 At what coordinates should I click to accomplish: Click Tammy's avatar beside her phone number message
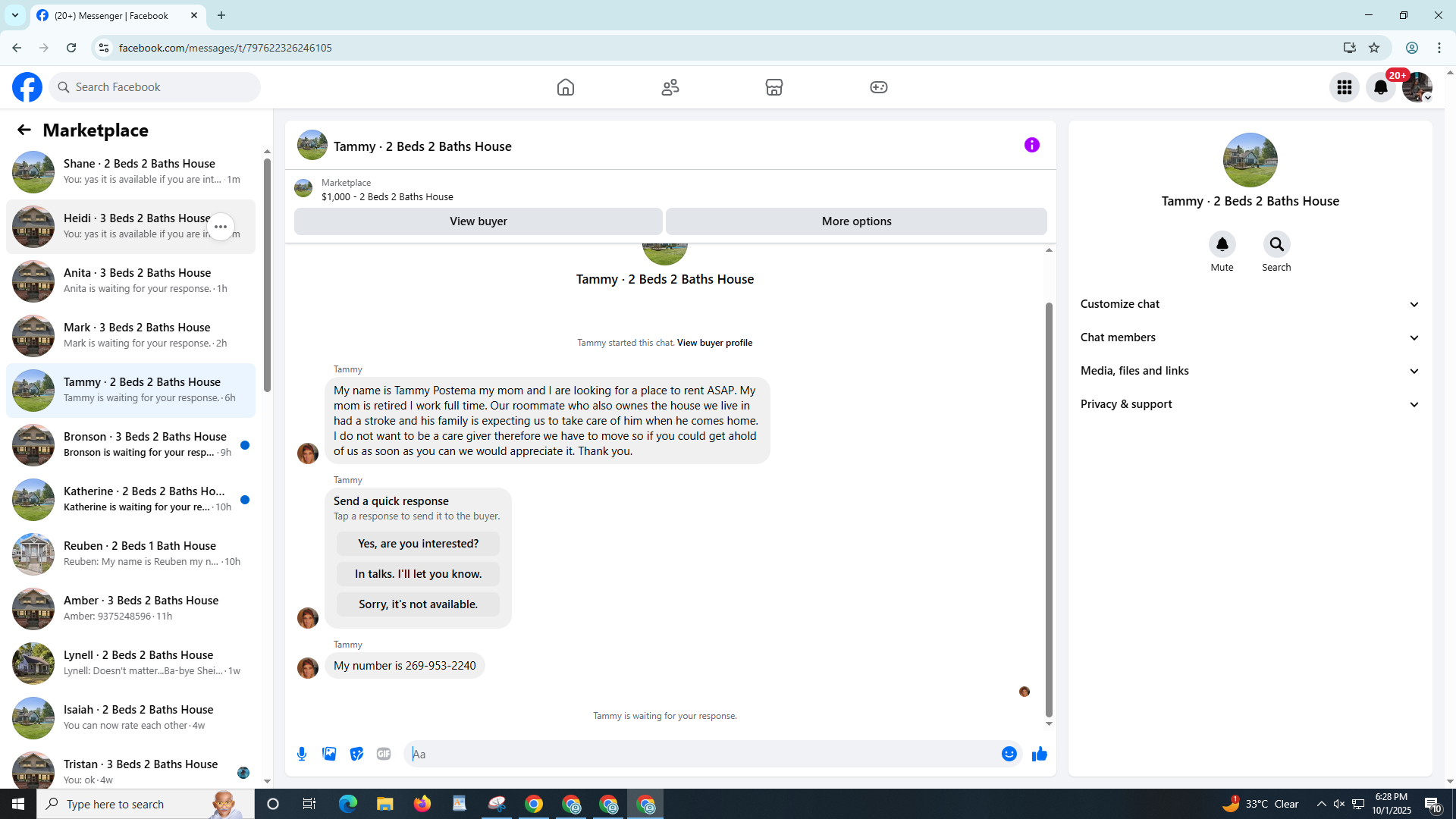click(308, 668)
